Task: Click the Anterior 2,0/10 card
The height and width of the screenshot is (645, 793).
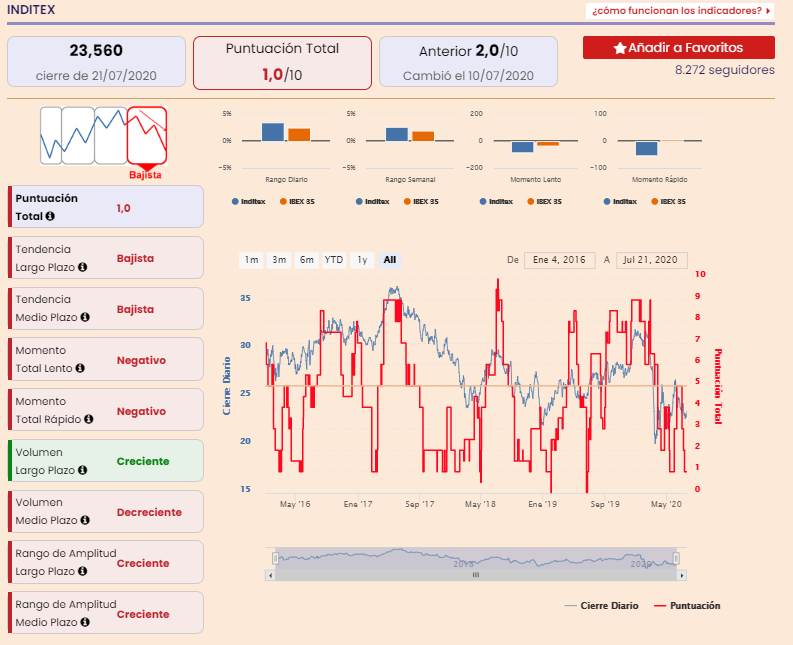Action: 468,62
